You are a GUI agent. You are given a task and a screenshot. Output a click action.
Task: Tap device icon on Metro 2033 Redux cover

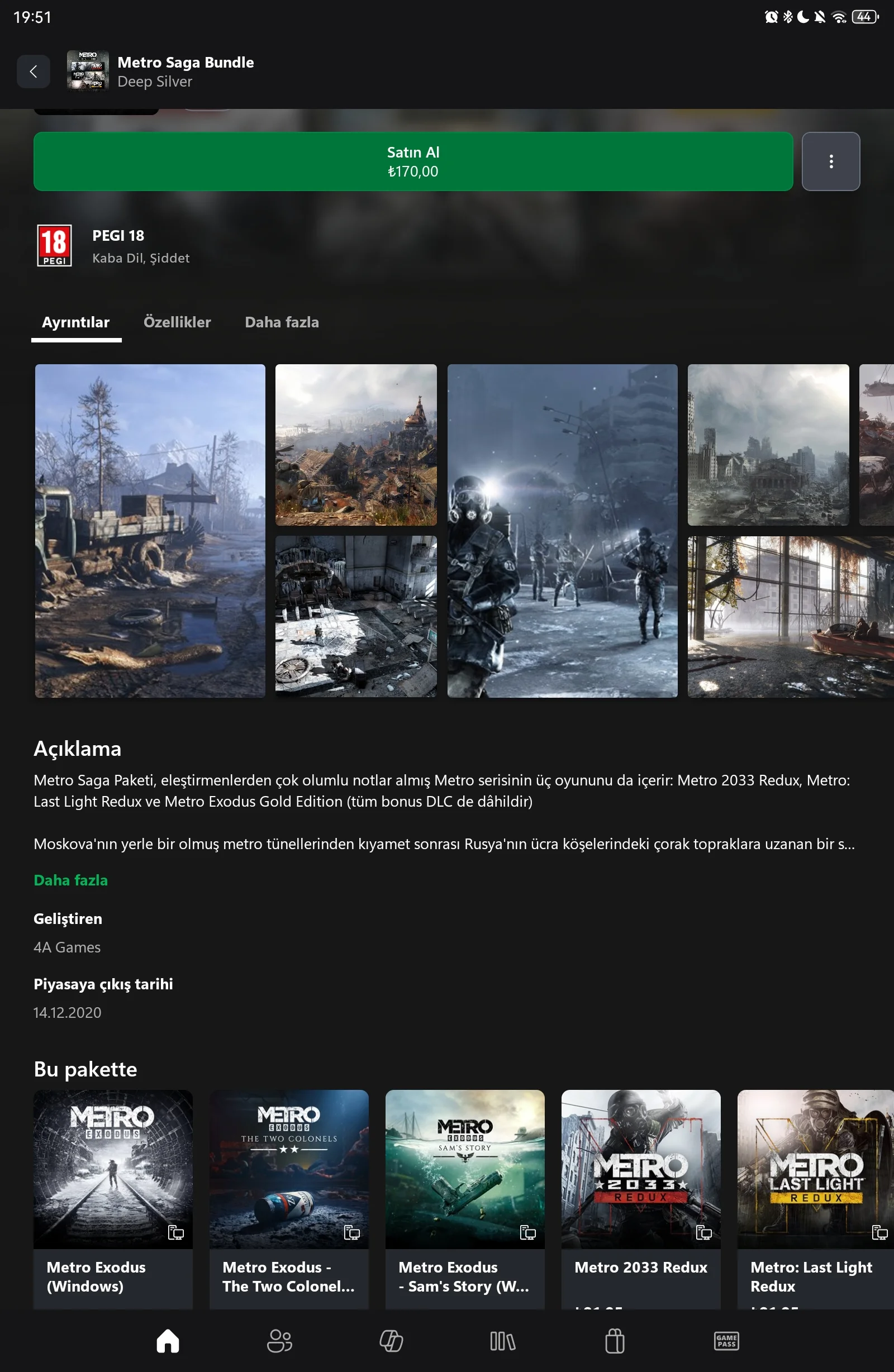coord(703,1232)
